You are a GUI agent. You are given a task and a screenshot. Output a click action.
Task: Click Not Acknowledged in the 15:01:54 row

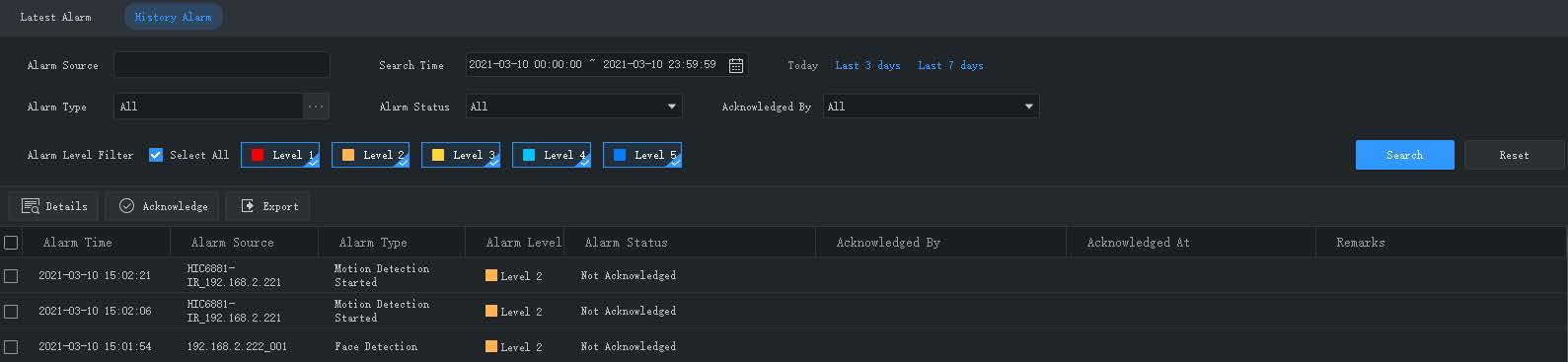coord(629,346)
